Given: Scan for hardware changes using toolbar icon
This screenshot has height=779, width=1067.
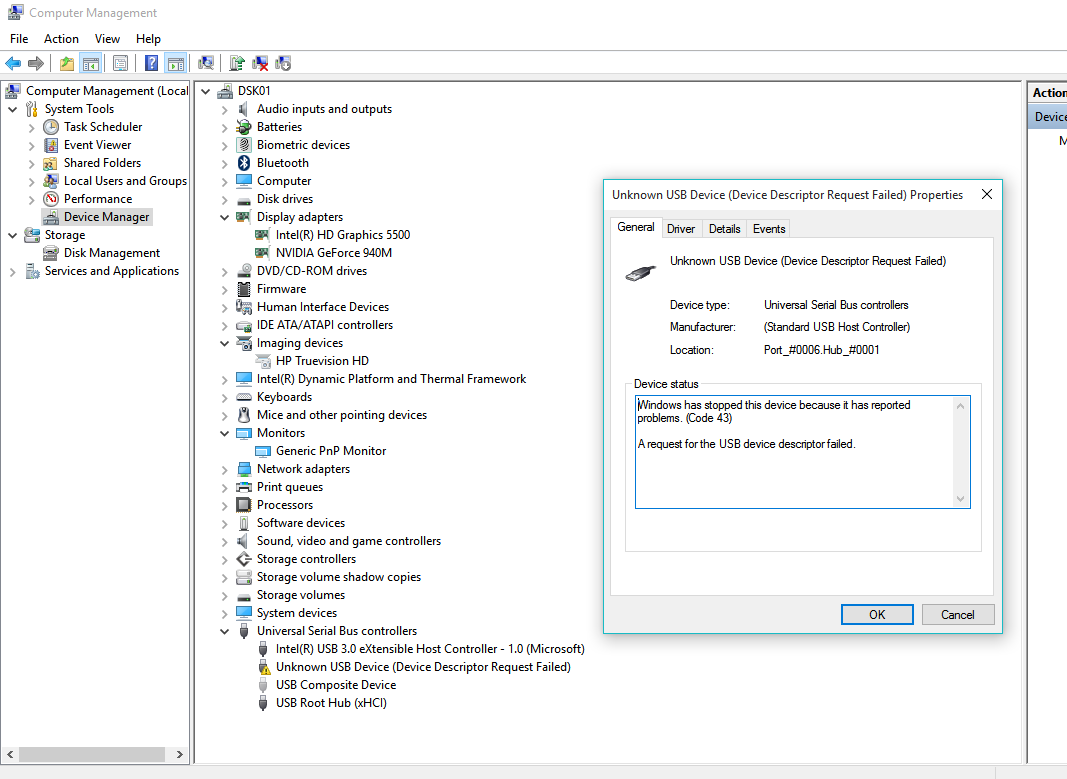Looking at the screenshot, I should tap(206, 63).
